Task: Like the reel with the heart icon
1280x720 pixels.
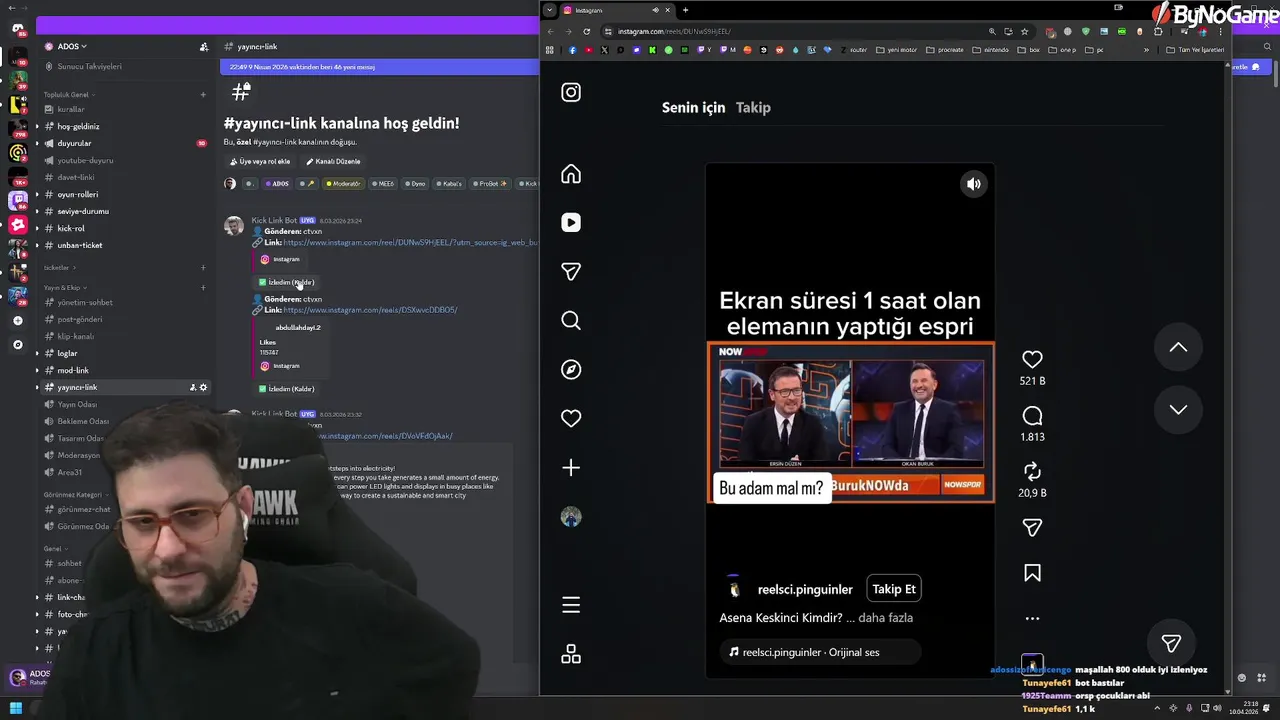Action: pyautogui.click(x=1032, y=359)
